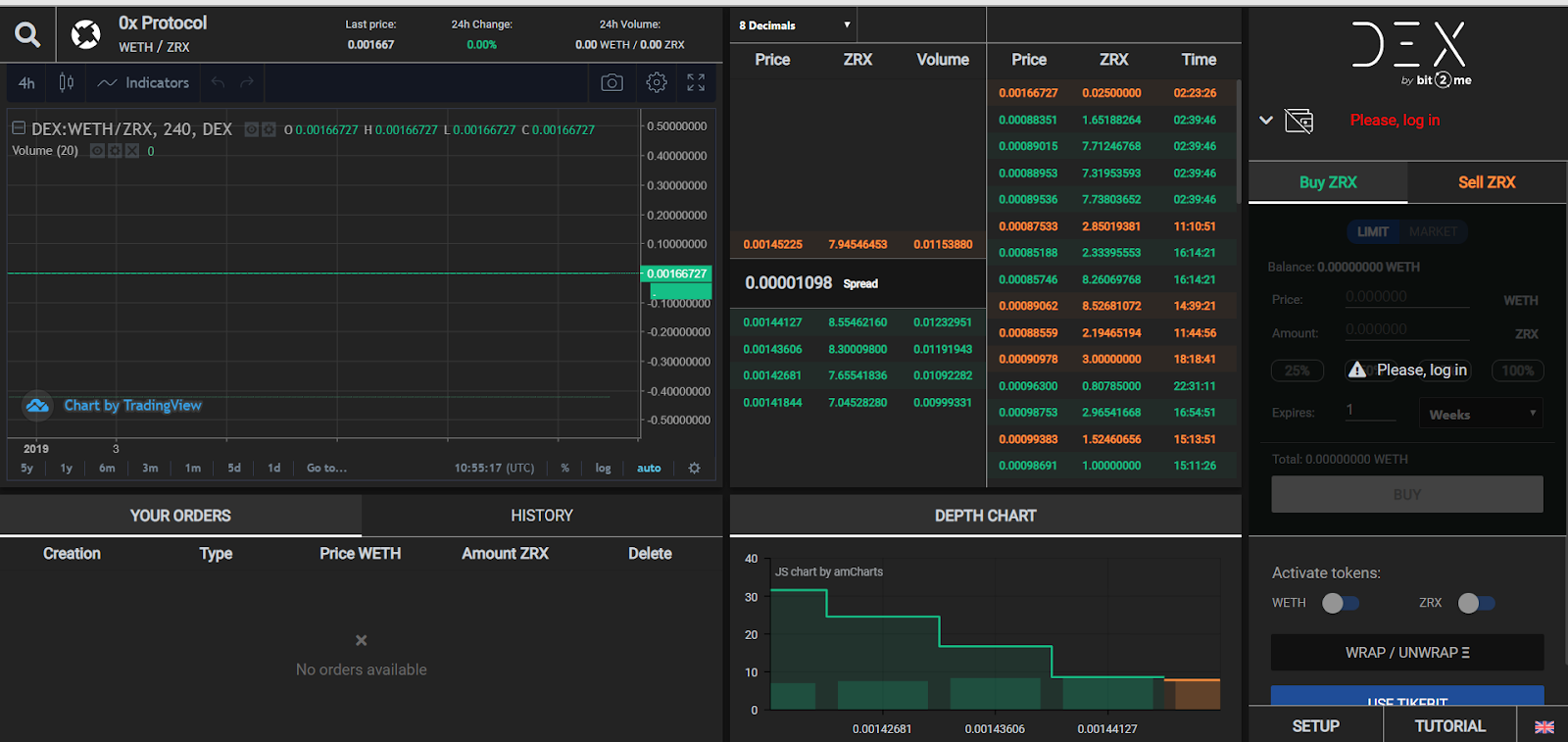1568x742 pixels.
Task: Remove the Volume (20) indicator
Action: [x=132, y=151]
